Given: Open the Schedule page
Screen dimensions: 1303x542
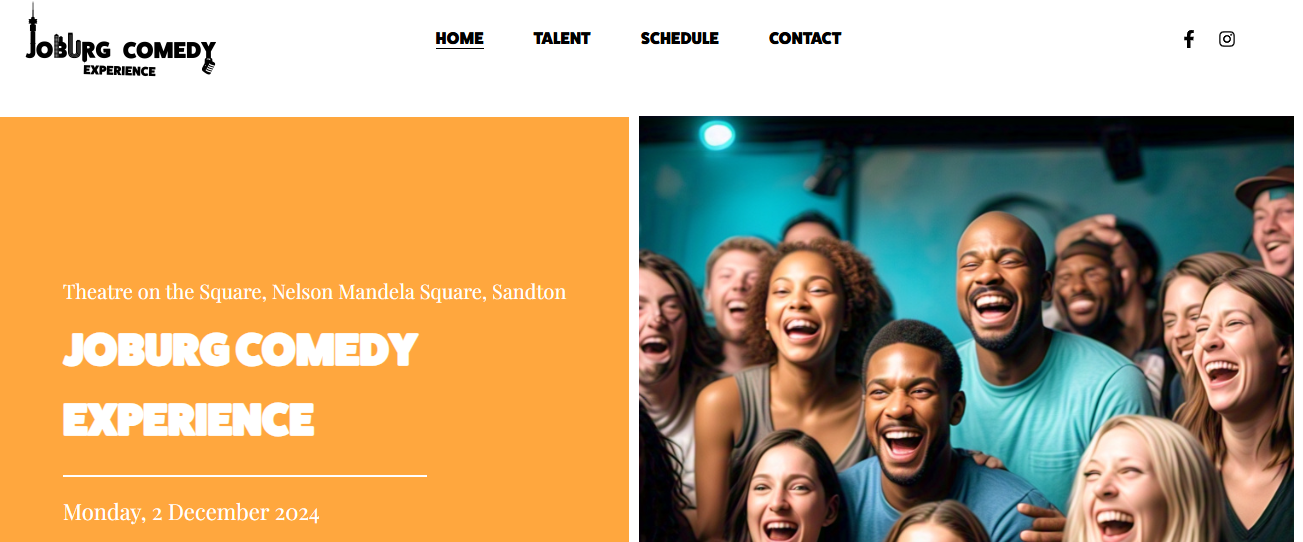Looking at the screenshot, I should (680, 39).
